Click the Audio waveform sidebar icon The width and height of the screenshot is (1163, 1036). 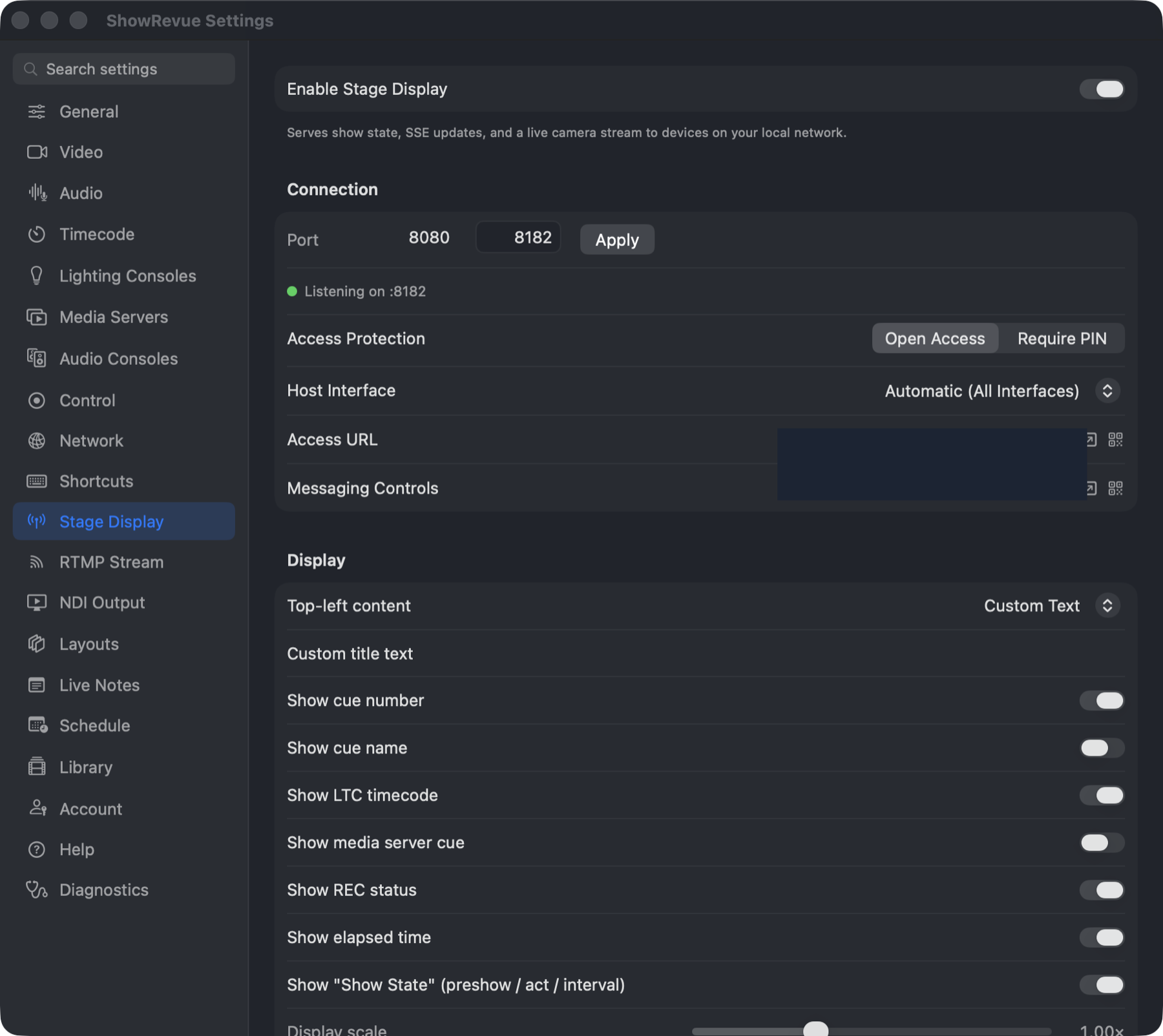(x=37, y=193)
